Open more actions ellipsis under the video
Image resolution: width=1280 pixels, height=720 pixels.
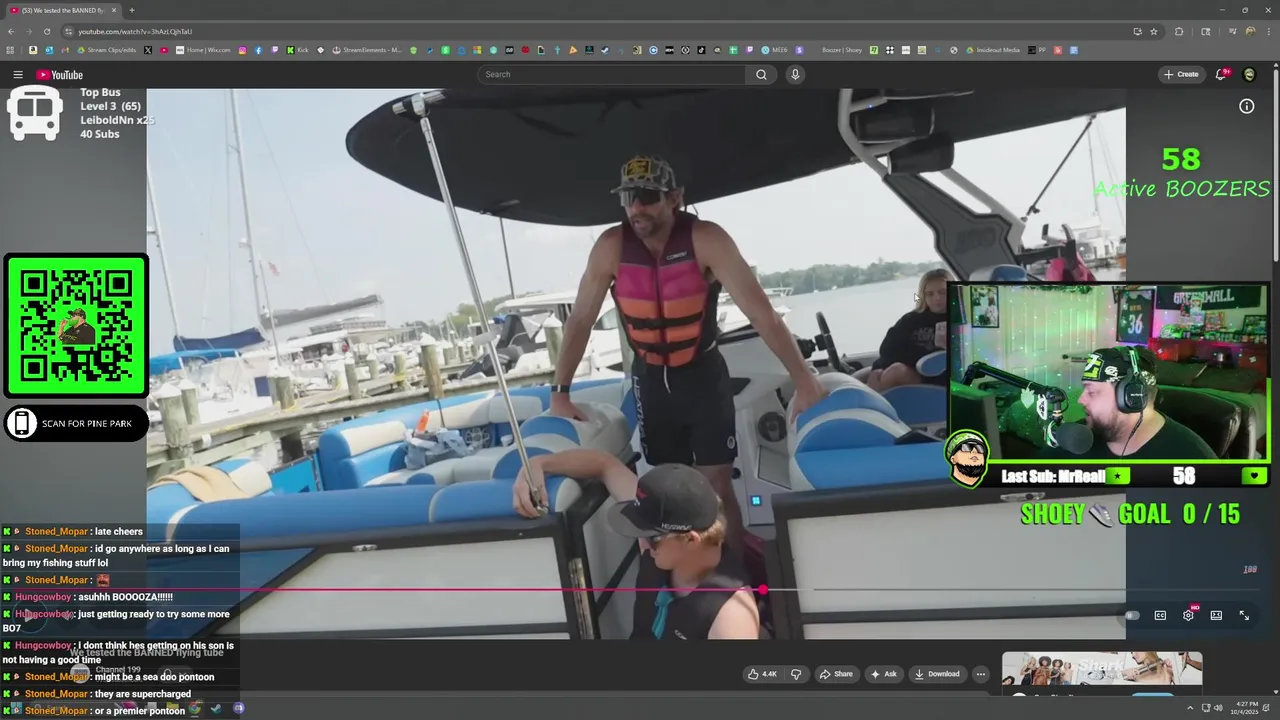[x=980, y=674]
